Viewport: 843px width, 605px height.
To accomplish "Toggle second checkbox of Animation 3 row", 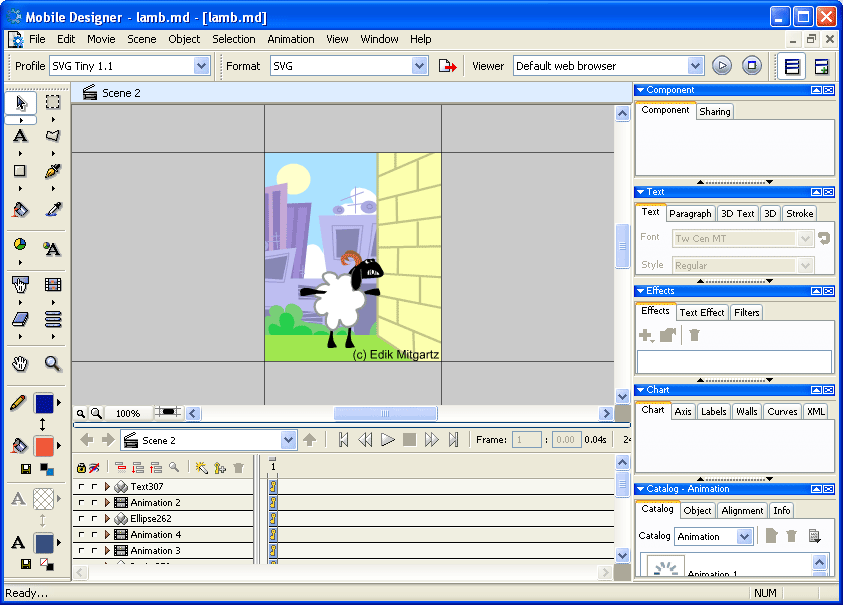I will tap(94, 551).
